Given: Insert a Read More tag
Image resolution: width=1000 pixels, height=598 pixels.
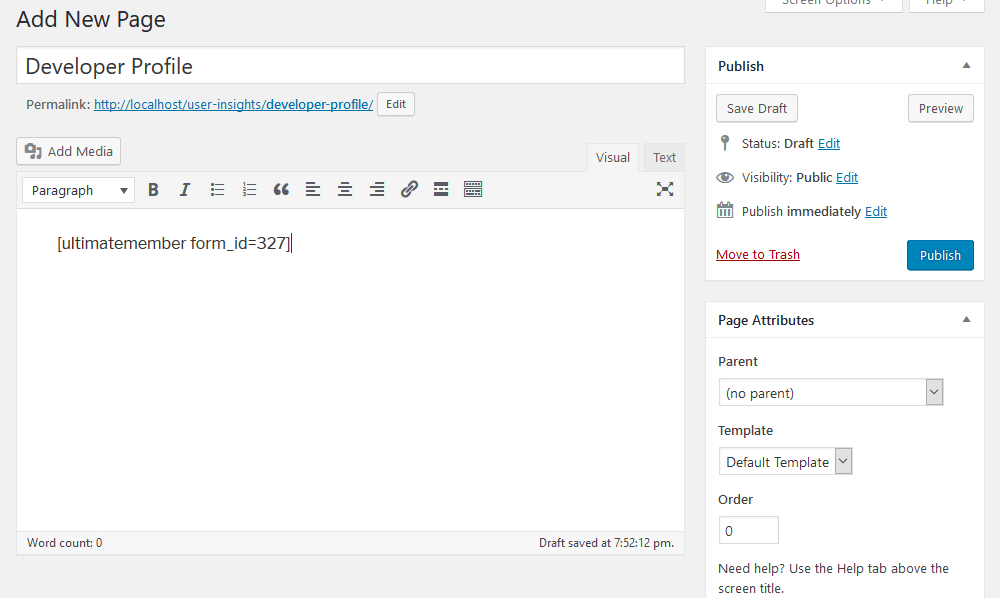Looking at the screenshot, I should tap(441, 189).
